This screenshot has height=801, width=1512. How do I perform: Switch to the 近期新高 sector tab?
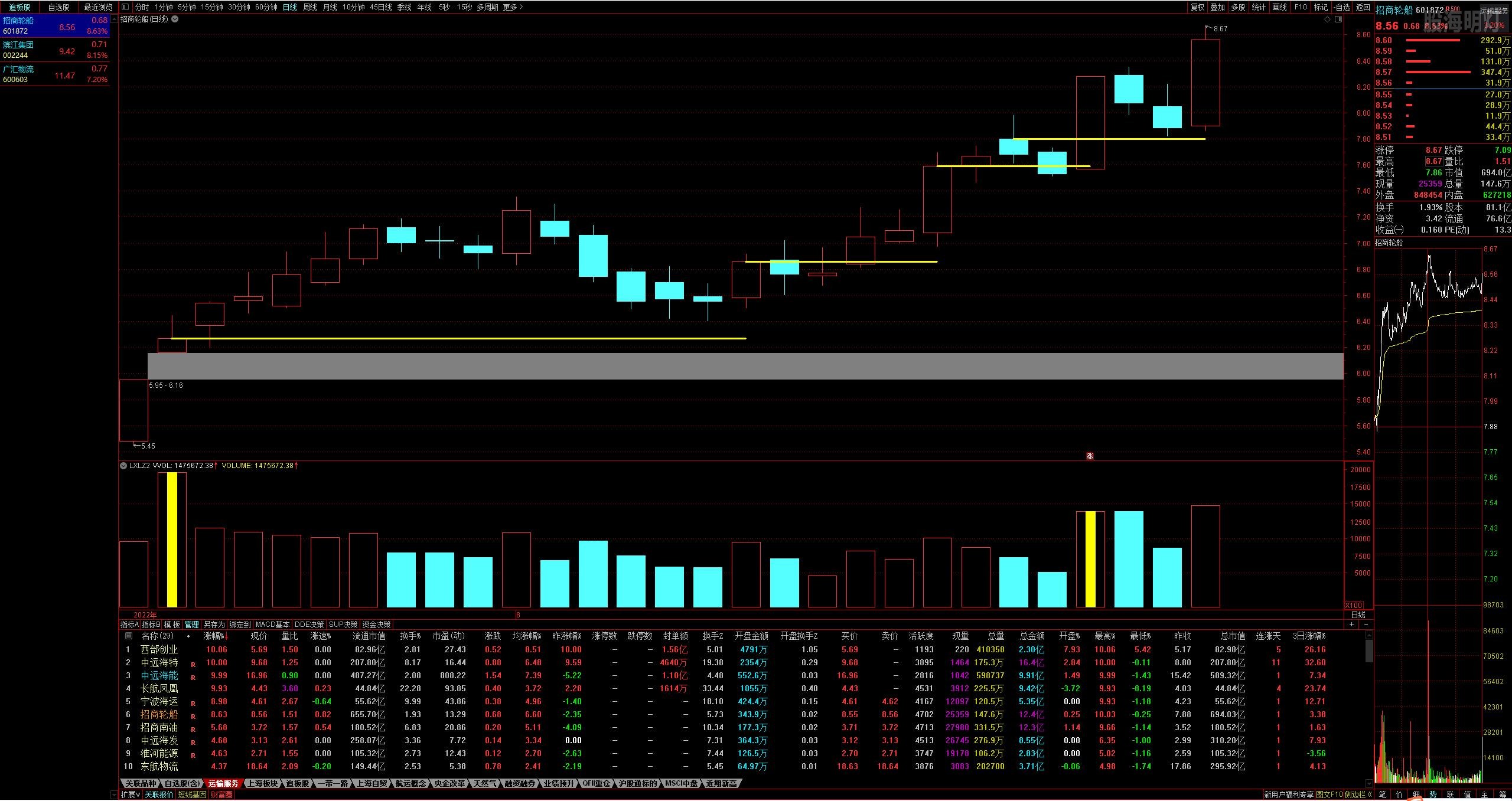click(721, 783)
